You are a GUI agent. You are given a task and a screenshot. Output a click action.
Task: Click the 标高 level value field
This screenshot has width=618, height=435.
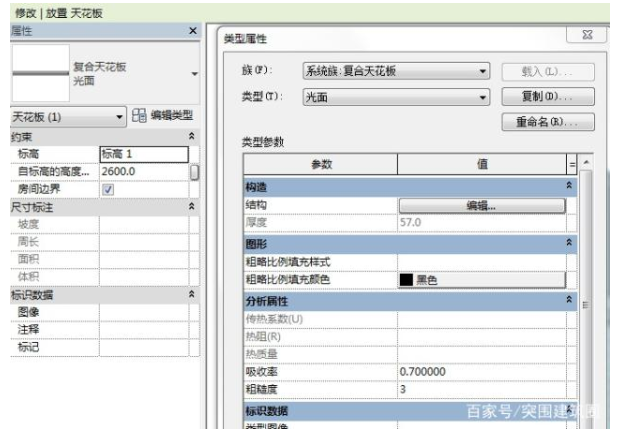(x=144, y=154)
